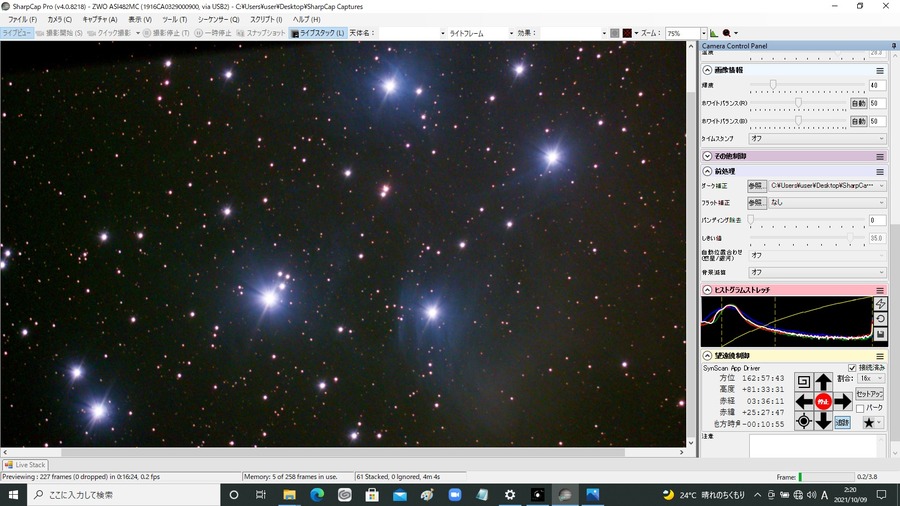Screen dimensions: 900x506
Task: Toggle ライブビュー live view
Action: pos(16,33)
